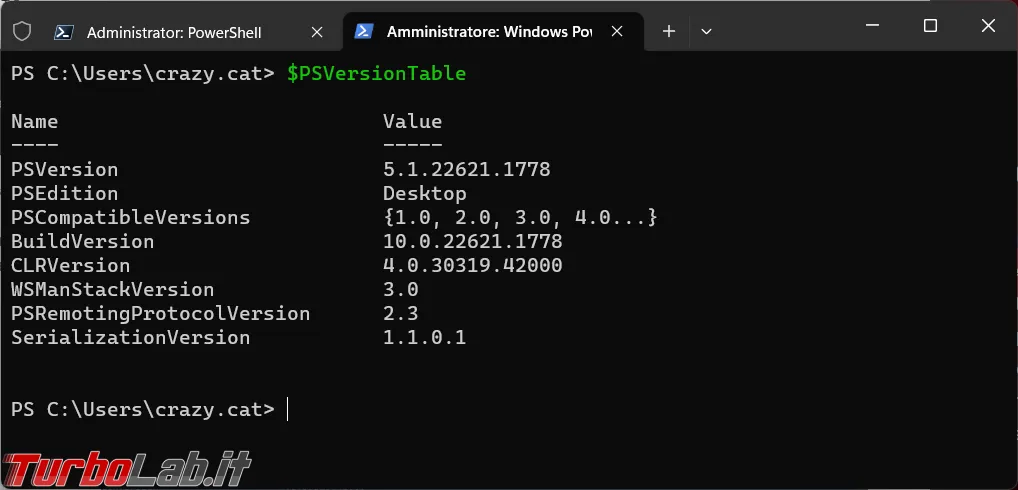Switch to the Administrator: PowerShell tab

[174, 32]
